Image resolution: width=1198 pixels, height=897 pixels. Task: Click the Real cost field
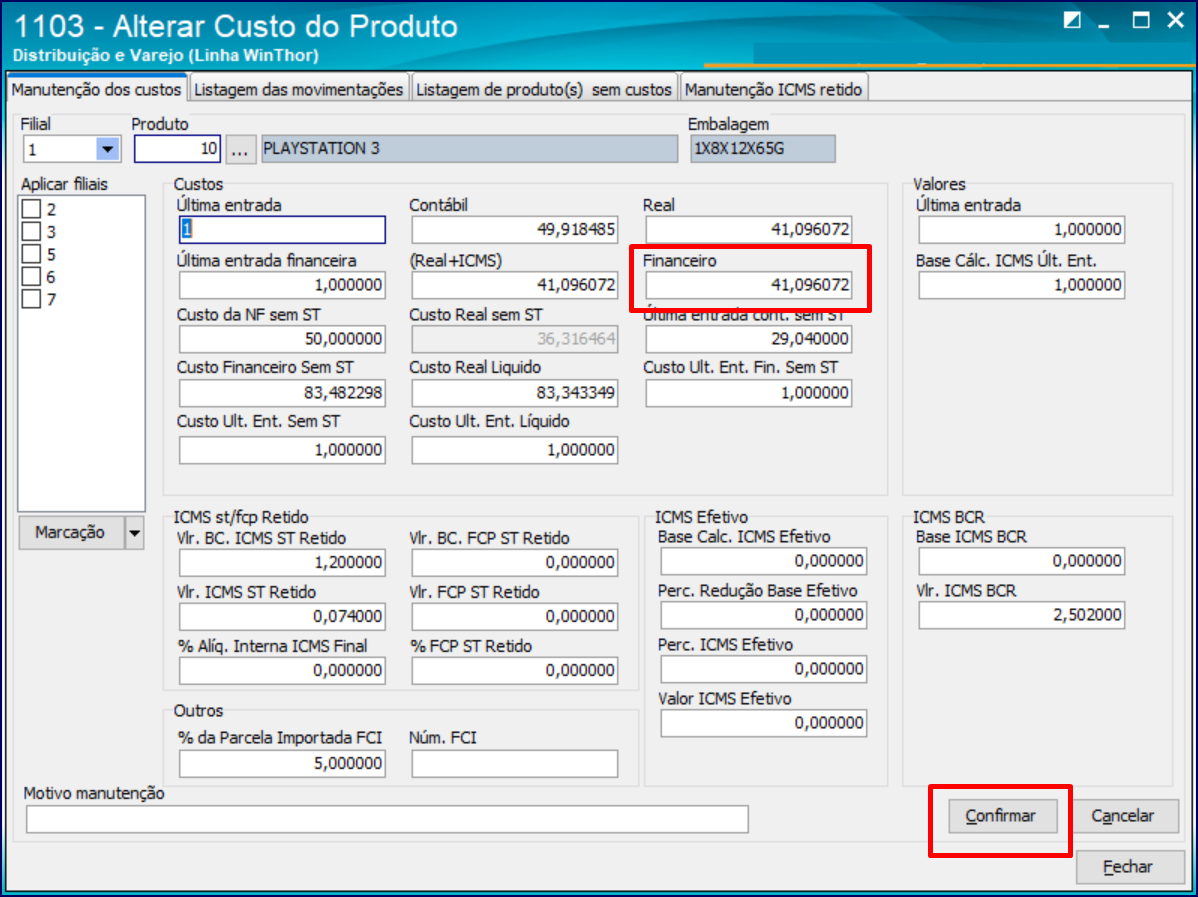pyautogui.click(x=749, y=230)
